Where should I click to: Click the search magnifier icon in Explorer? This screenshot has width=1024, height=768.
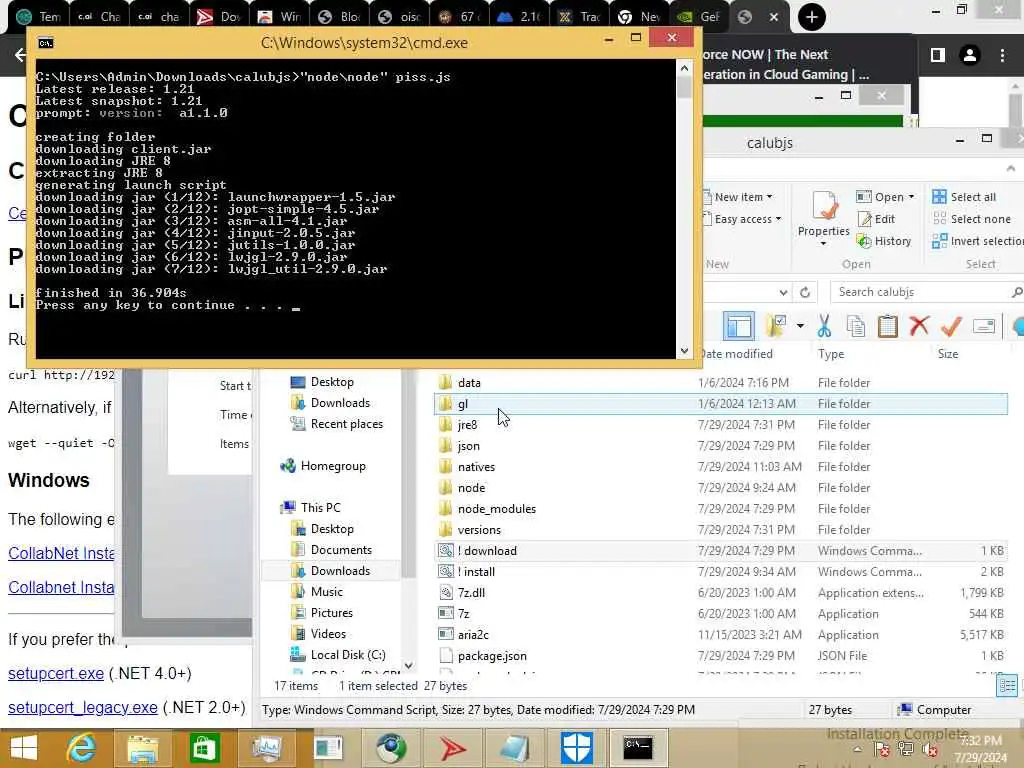point(1016,292)
